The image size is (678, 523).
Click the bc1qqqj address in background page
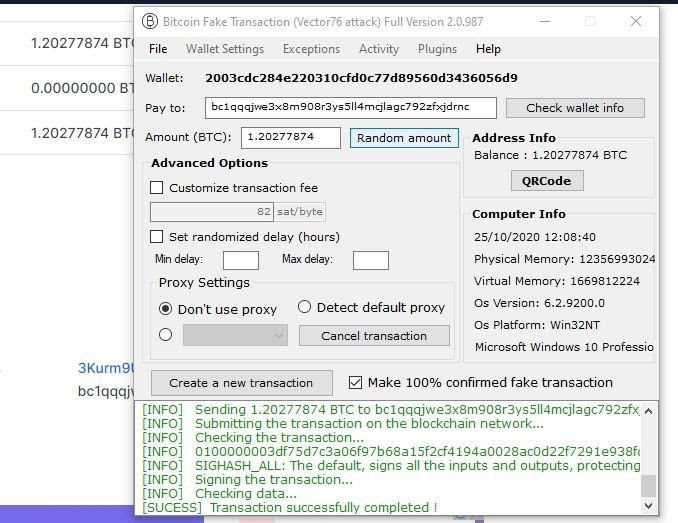(106, 391)
